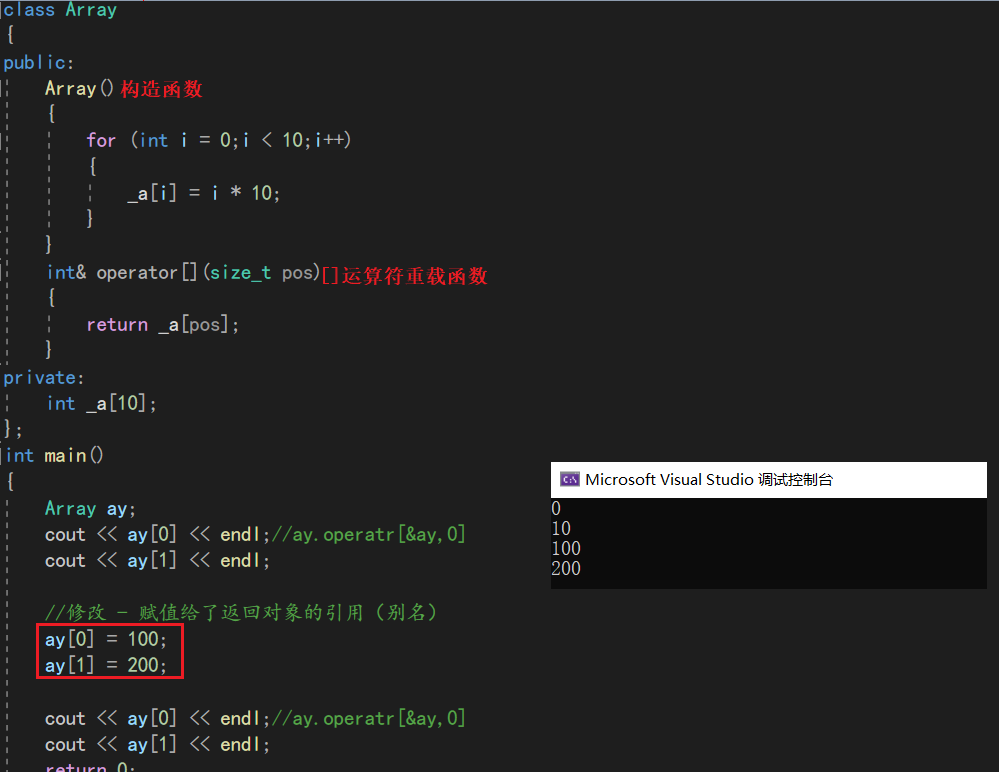The width and height of the screenshot is (999, 772).
Task: Click the 'Microsoft Visual Studio 调试控制台' window title
Action: click(x=708, y=480)
